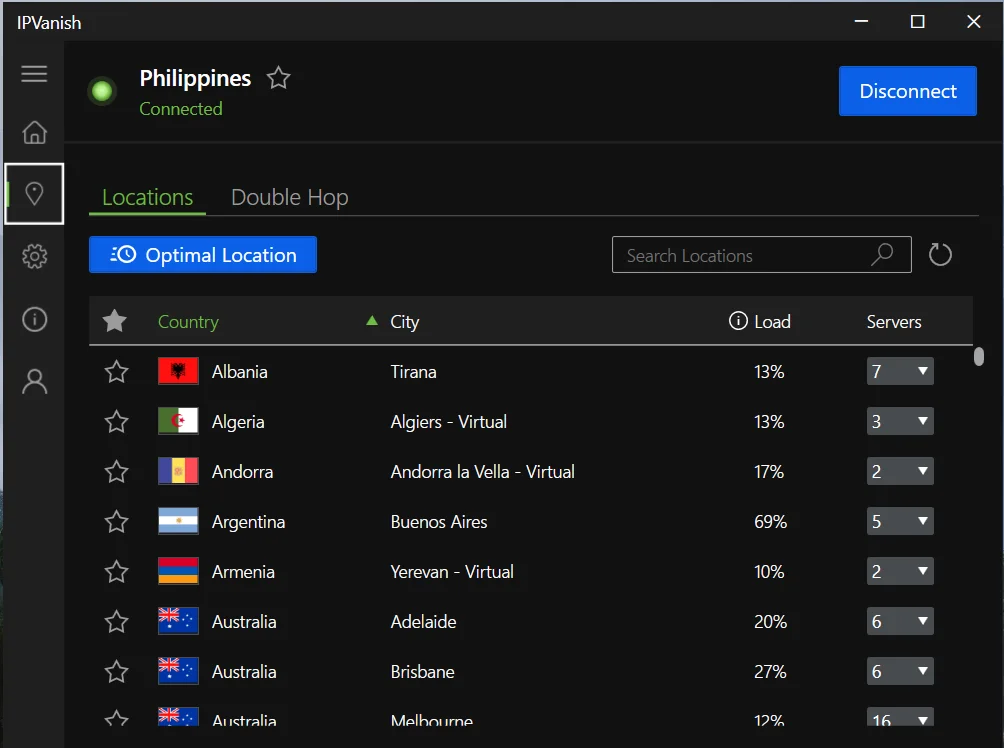Viewport: 1004px width, 748px height.
Task: Select the Tirana city entry
Action: point(414,372)
